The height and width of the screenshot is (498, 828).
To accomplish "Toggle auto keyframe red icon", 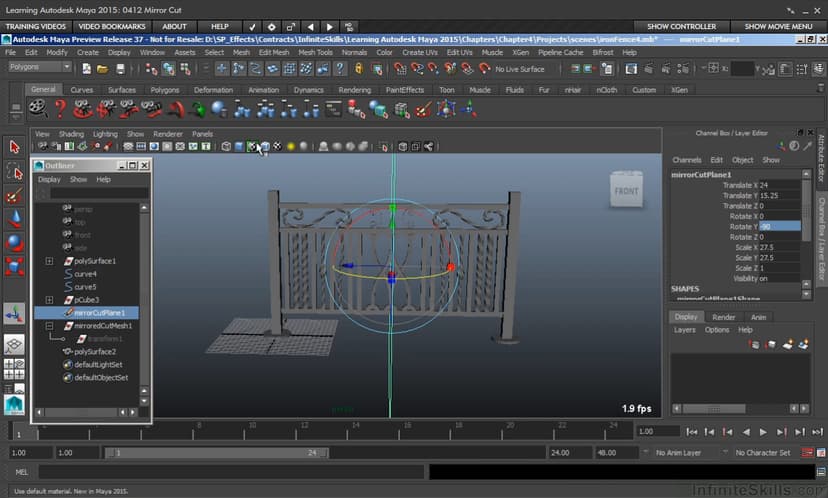I will 807,453.
